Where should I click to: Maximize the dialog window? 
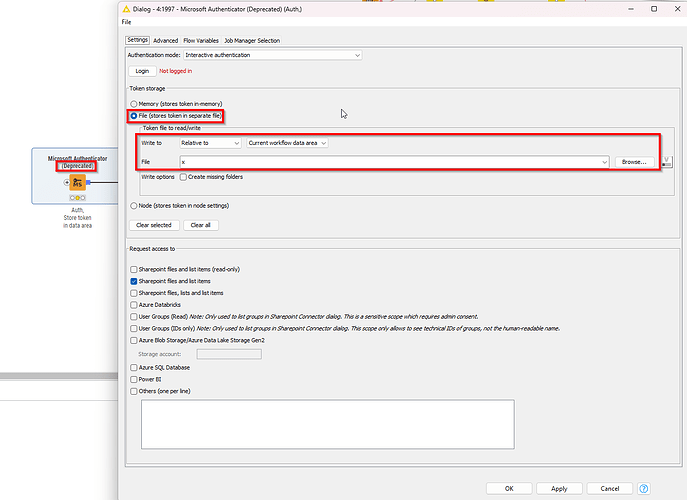tap(654, 9)
